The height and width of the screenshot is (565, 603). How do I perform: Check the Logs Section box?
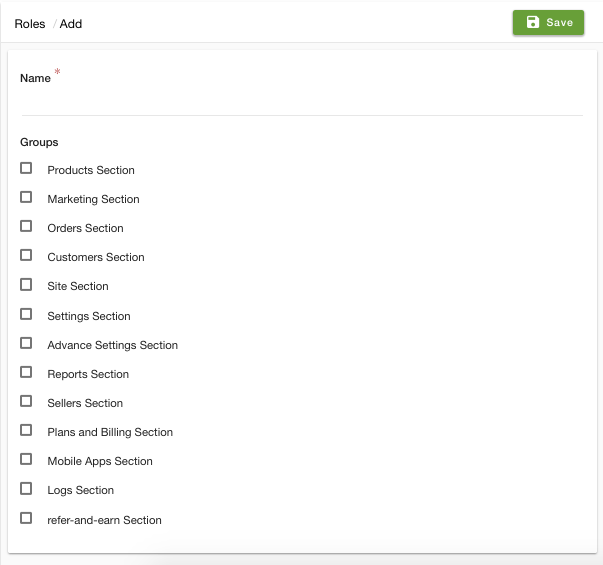[x=26, y=488]
